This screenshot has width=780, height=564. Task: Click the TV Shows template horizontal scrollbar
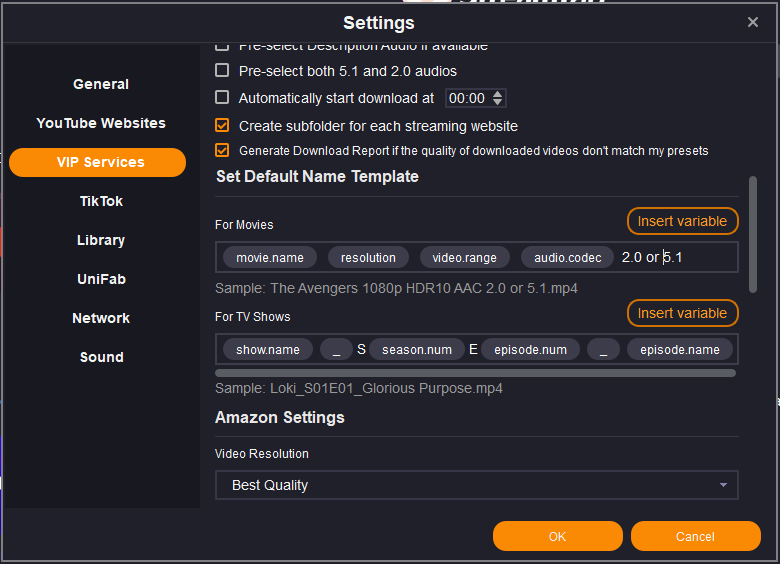coord(475,373)
